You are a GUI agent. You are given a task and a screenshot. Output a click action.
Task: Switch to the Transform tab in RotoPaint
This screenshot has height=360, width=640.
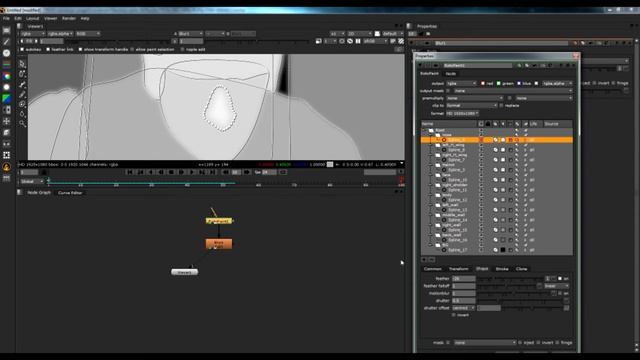458,269
